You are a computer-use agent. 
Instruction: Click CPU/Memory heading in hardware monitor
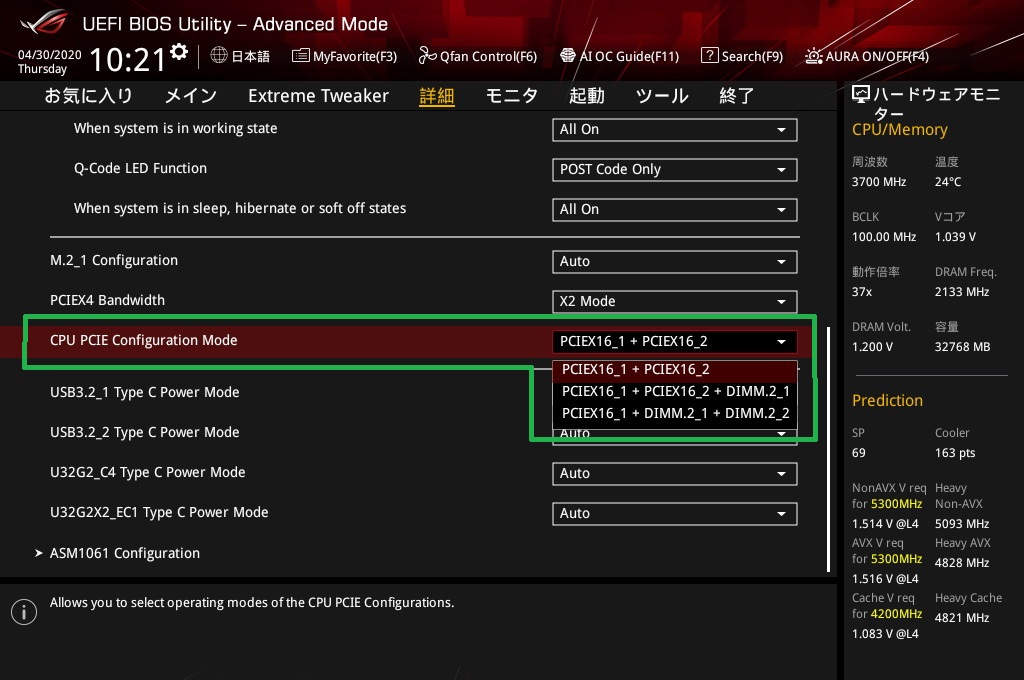pyautogui.click(x=899, y=129)
